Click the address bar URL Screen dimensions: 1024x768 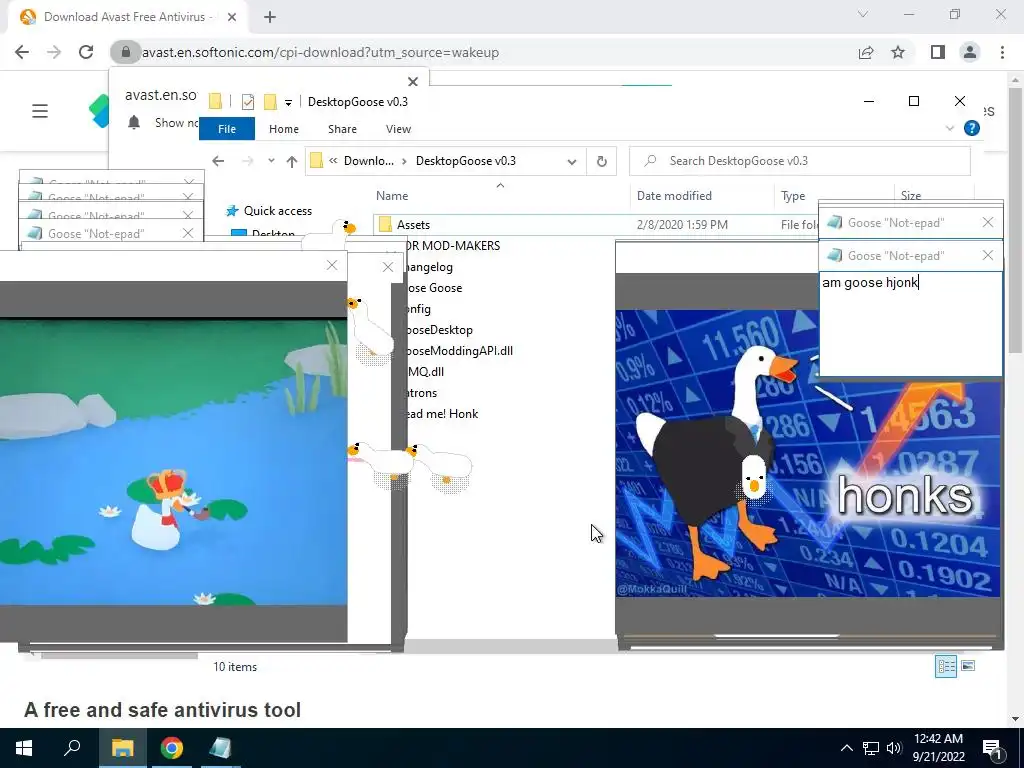point(320,52)
